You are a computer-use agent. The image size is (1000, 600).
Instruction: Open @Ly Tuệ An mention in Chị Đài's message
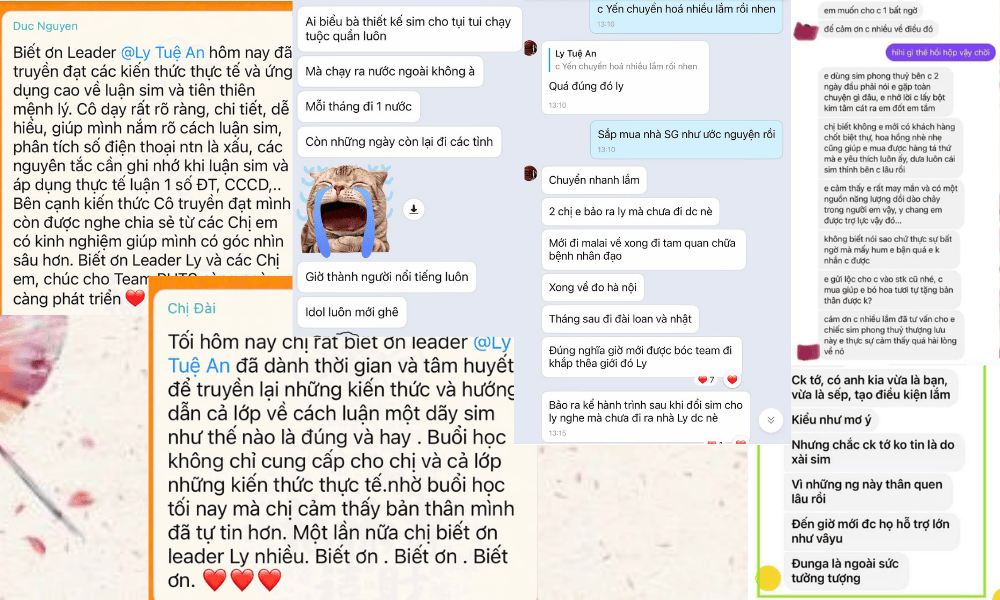(x=339, y=354)
